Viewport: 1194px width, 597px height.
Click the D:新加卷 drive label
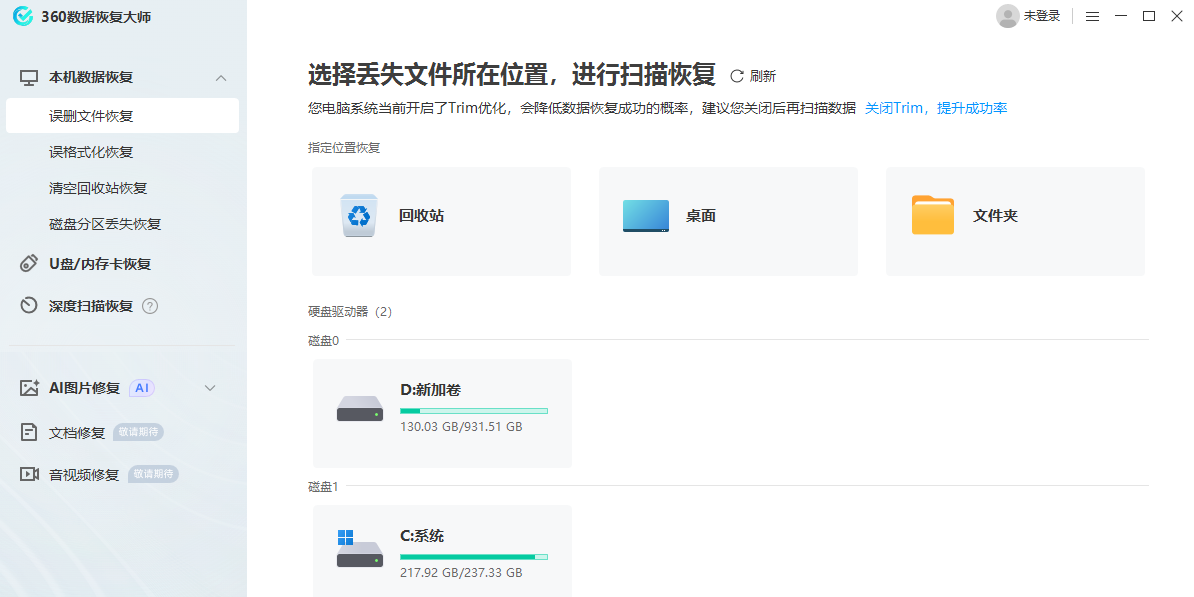pyautogui.click(x=430, y=390)
